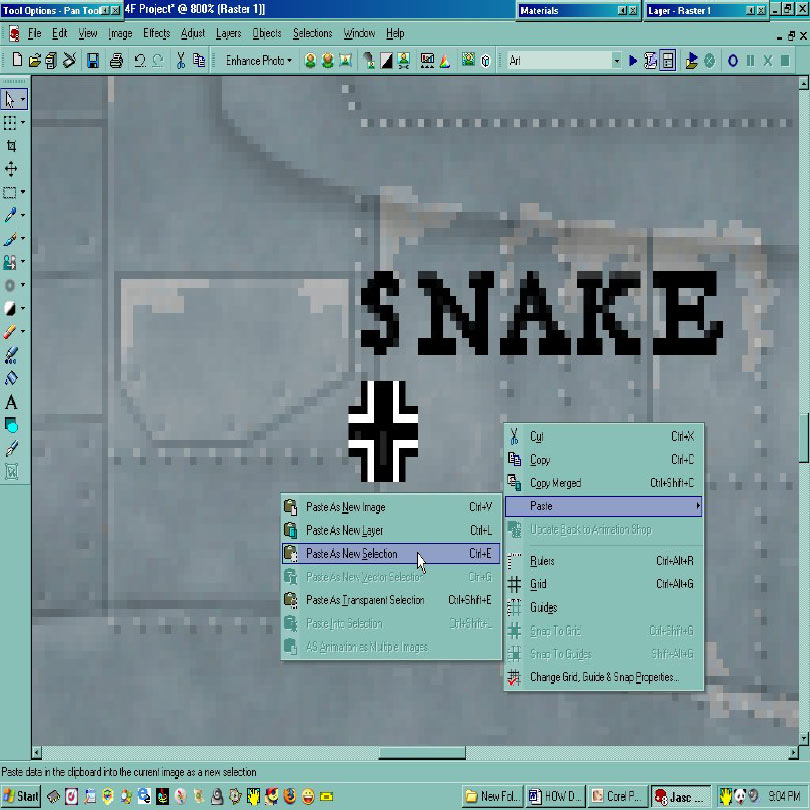Image resolution: width=810 pixels, height=810 pixels.
Task: Click the Materials palette title bar
Action: (x=579, y=10)
